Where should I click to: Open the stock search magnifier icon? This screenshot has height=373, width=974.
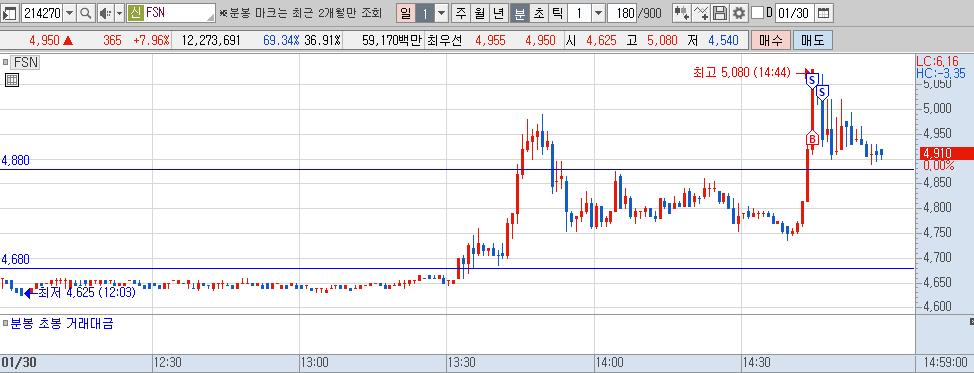86,12
